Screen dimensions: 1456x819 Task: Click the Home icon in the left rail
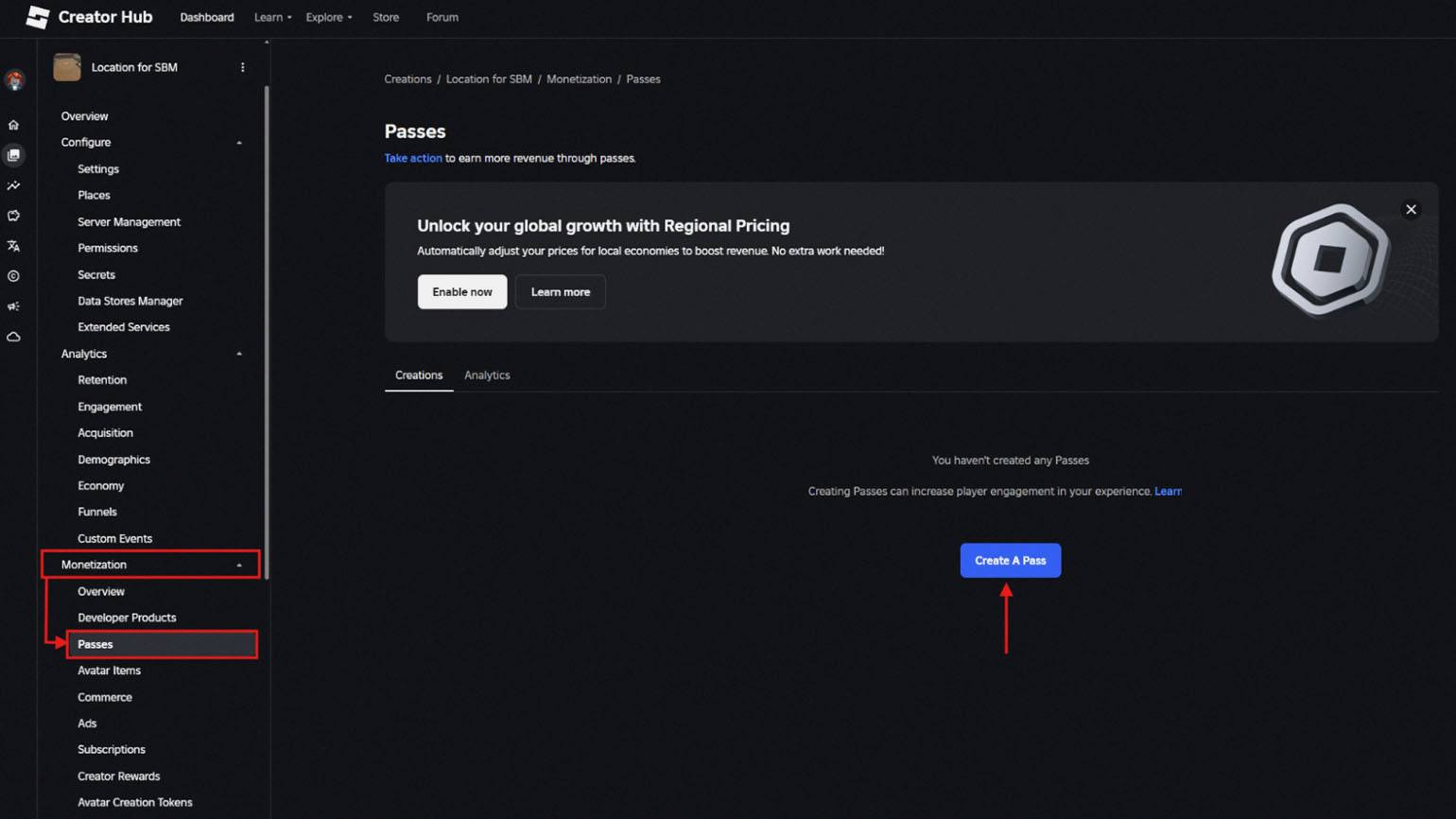[x=13, y=125]
